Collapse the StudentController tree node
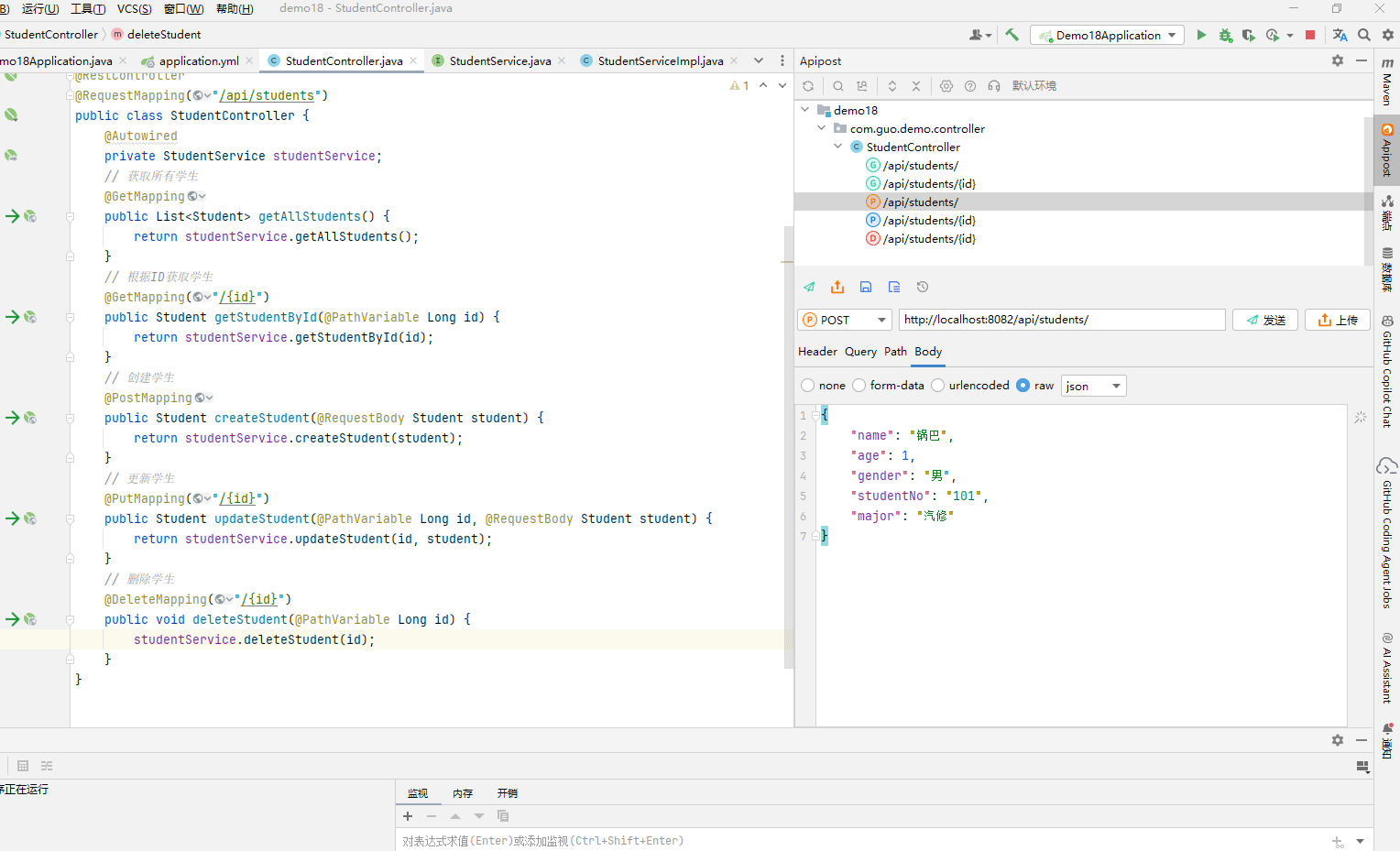The height and width of the screenshot is (851, 1400). pyautogui.click(x=838, y=147)
